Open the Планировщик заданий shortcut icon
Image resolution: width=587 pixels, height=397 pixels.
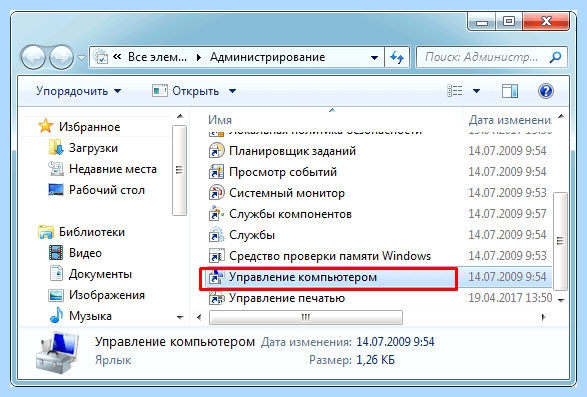(216, 151)
